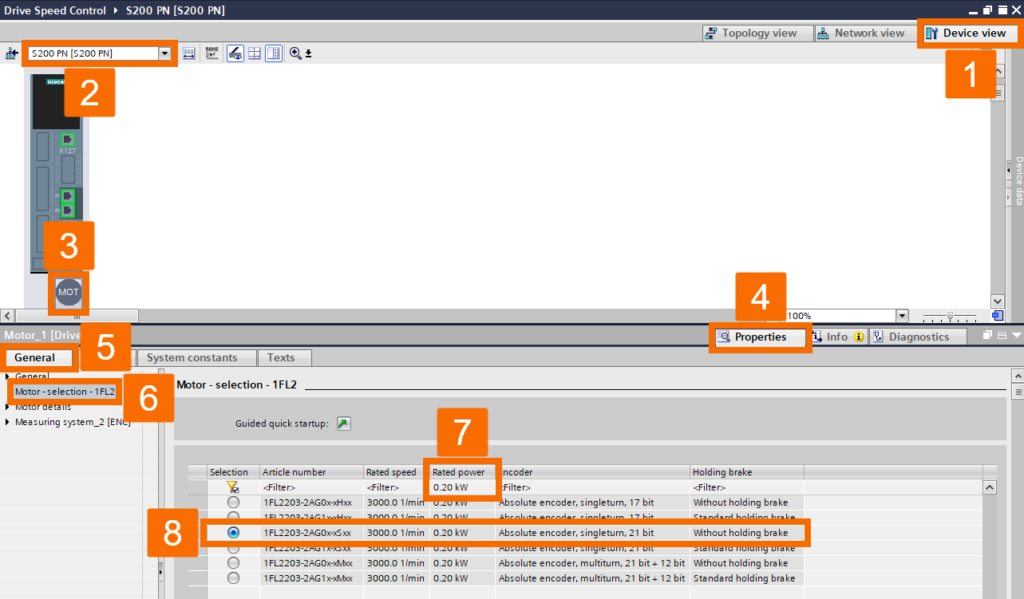Click the overview navigation icon beside zoom slider
This screenshot has height=599, width=1024.
(x=997, y=316)
